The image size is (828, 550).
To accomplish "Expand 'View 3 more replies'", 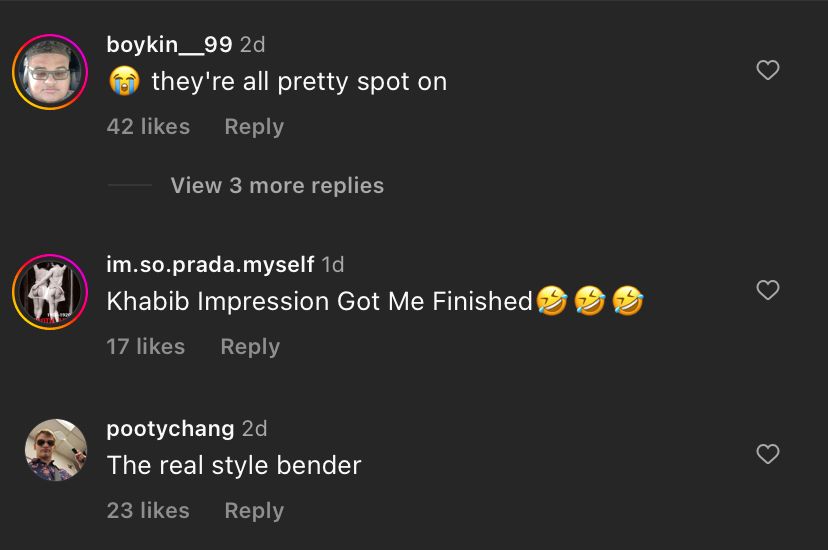I will (277, 186).
